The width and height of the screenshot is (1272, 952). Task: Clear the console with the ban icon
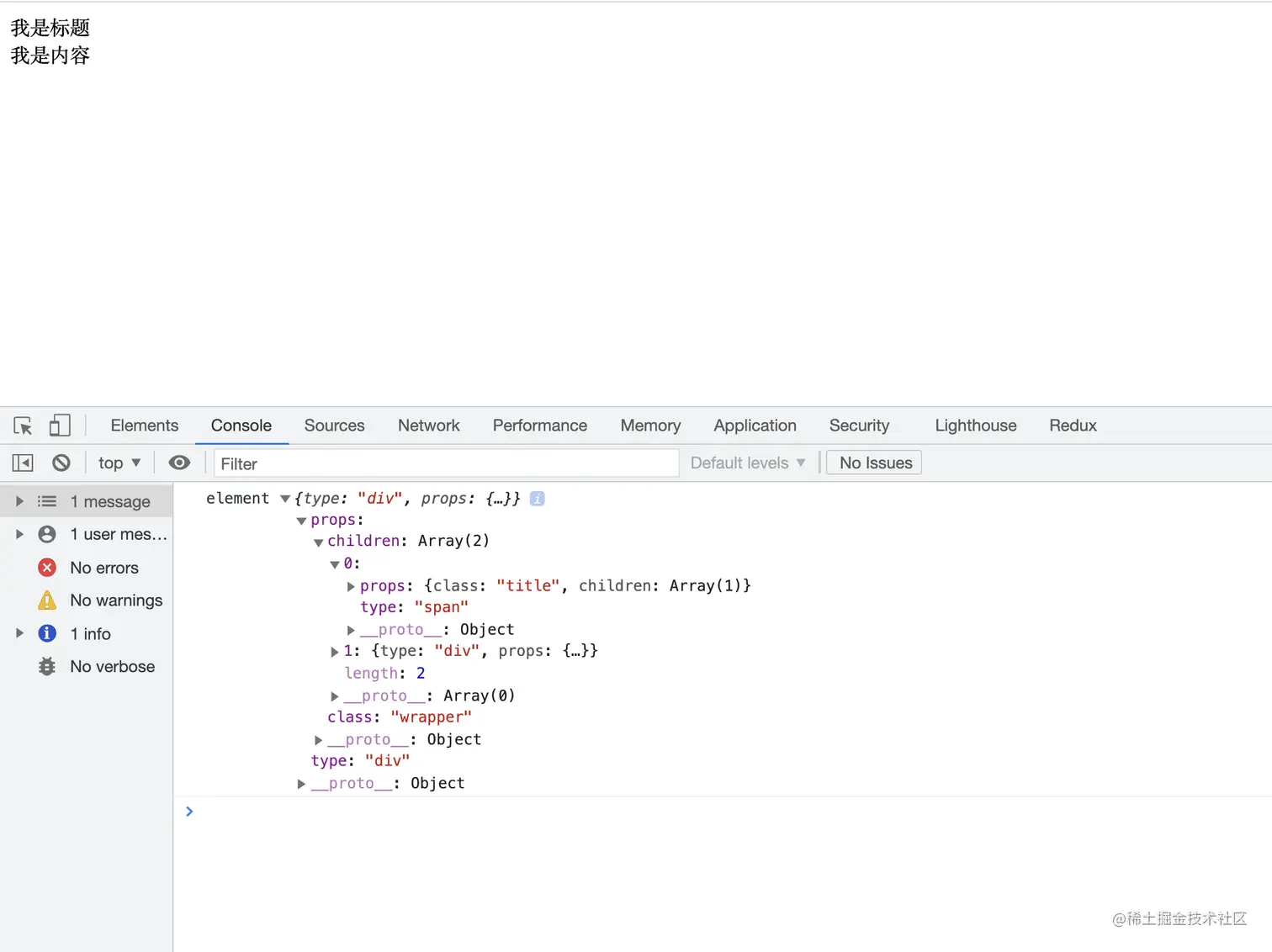tap(61, 463)
